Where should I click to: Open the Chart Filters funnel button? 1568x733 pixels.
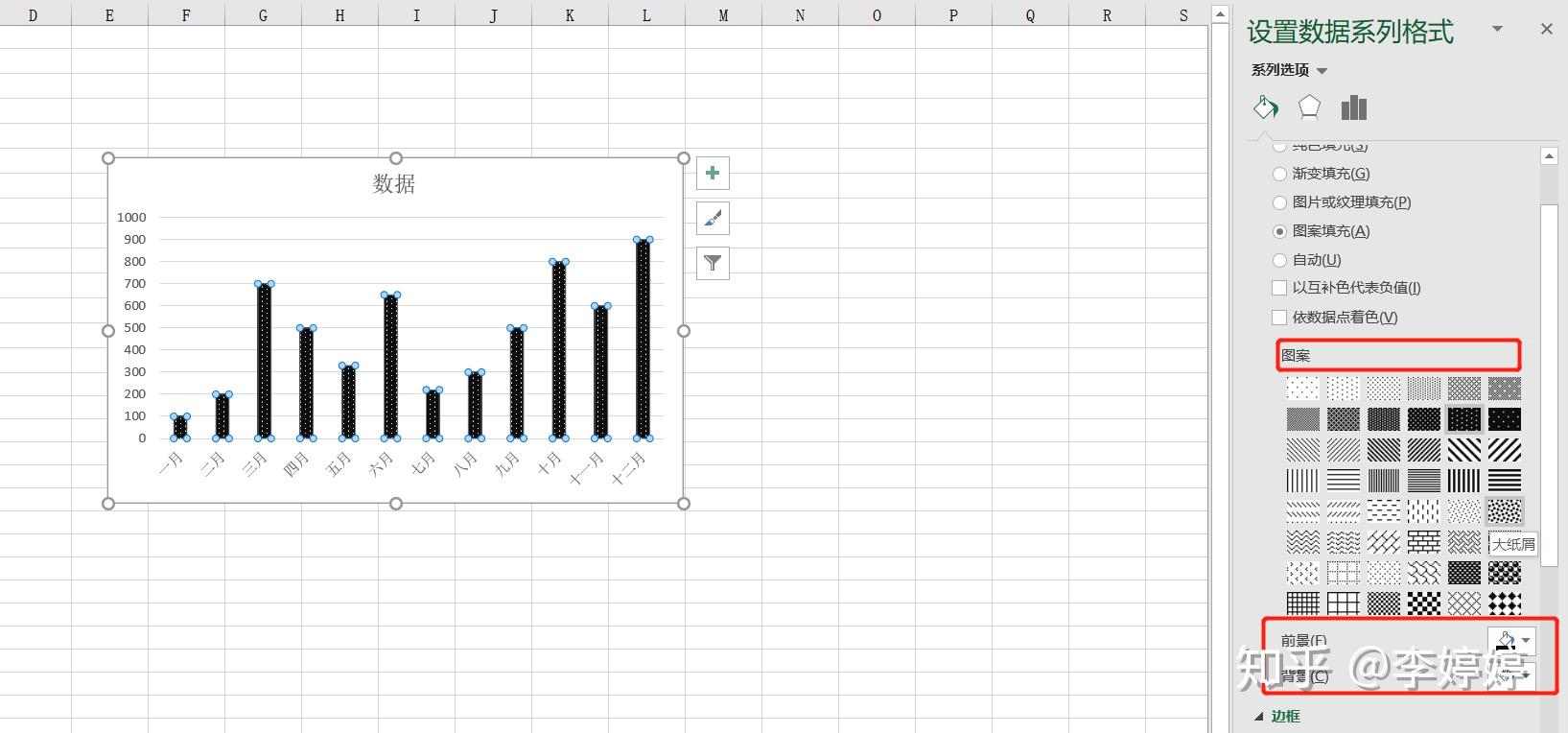point(713,263)
